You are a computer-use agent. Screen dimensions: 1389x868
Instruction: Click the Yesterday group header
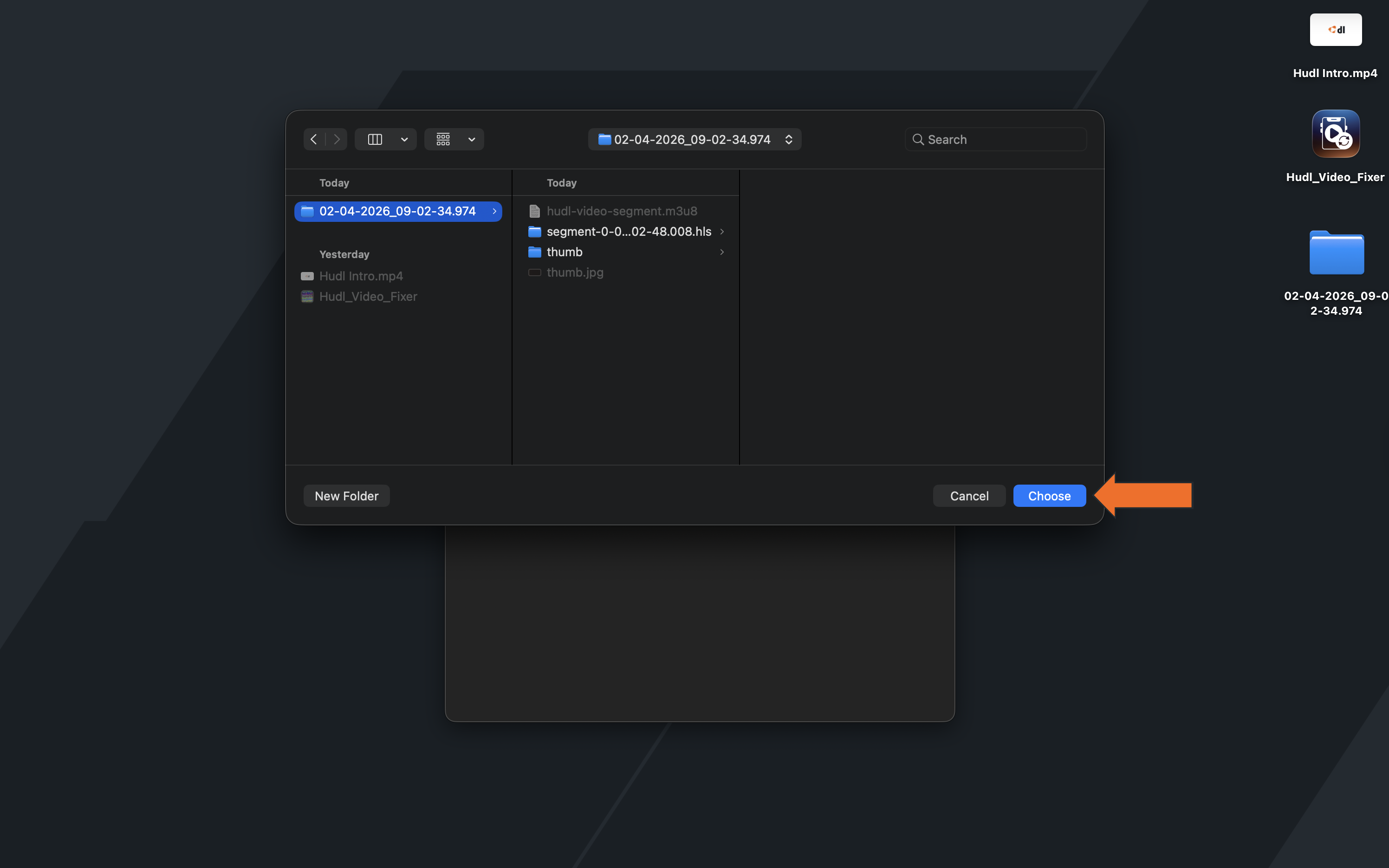point(344,254)
